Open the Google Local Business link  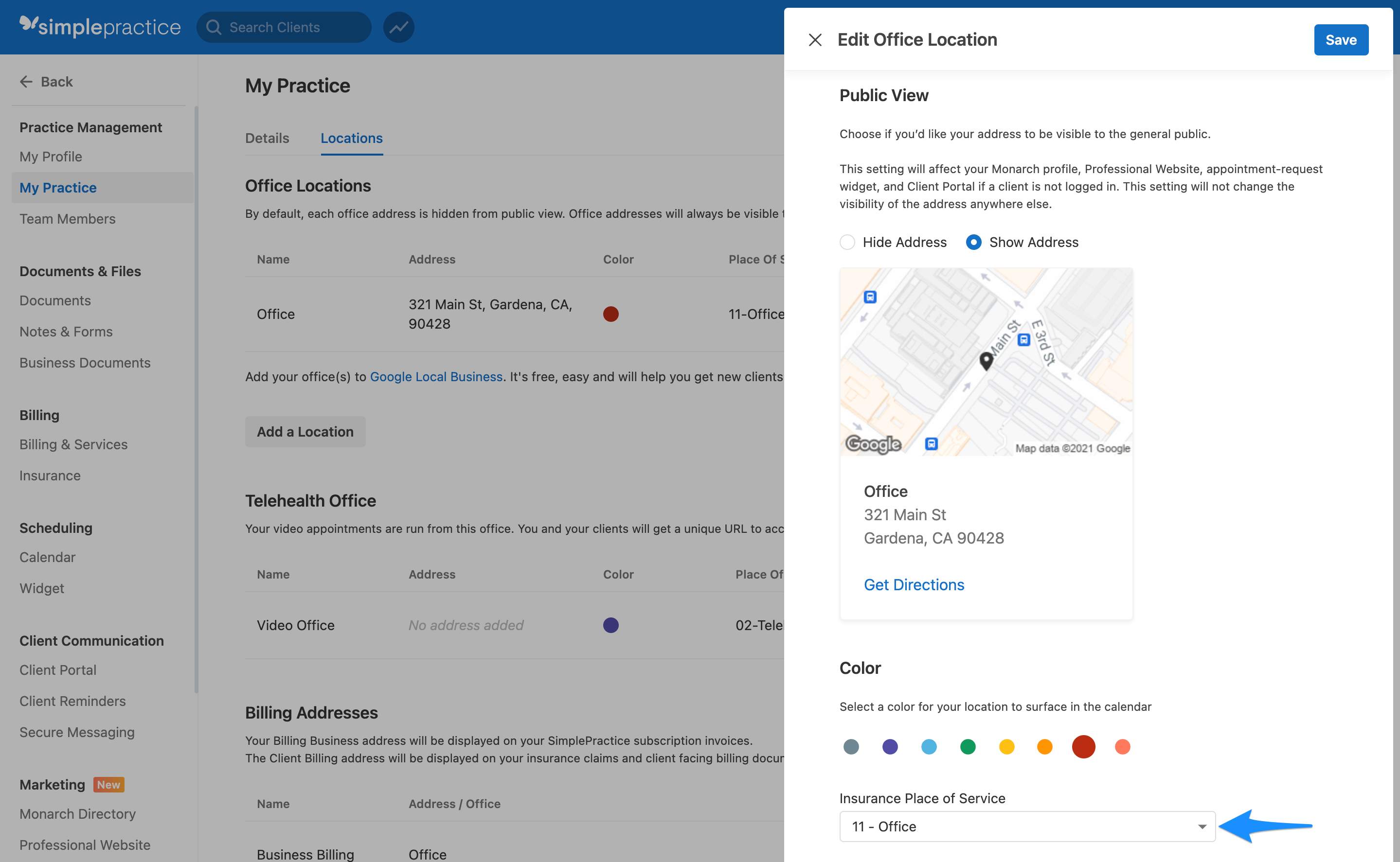(436, 376)
